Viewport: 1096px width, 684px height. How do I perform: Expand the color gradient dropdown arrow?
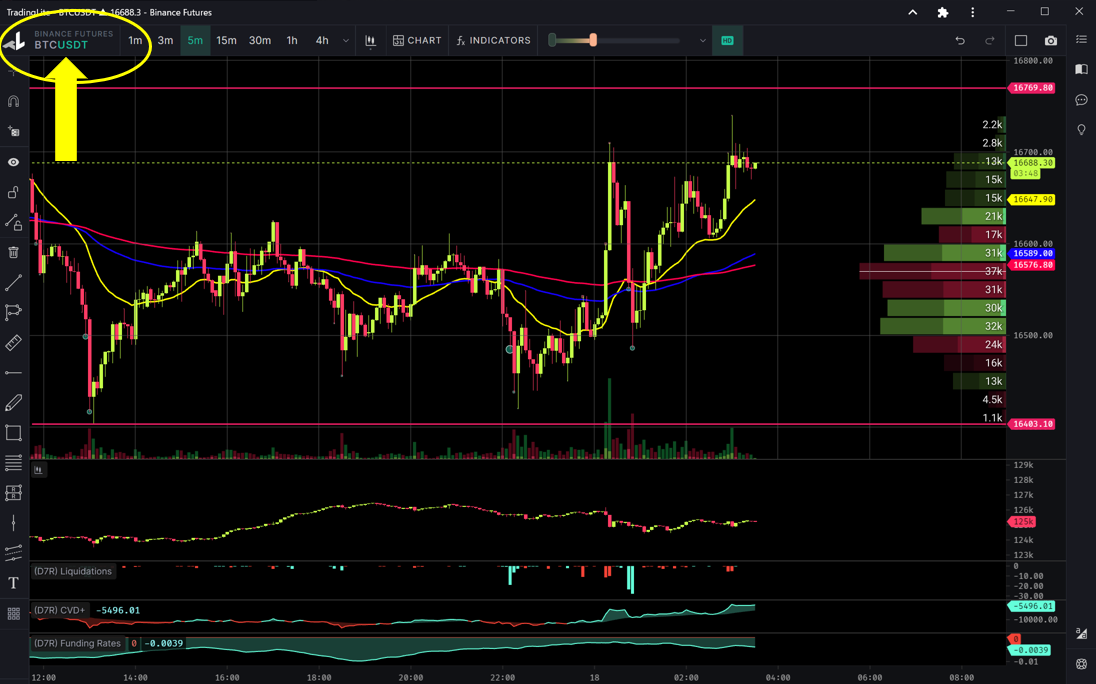pyautogui.click(x=702, y=40)
